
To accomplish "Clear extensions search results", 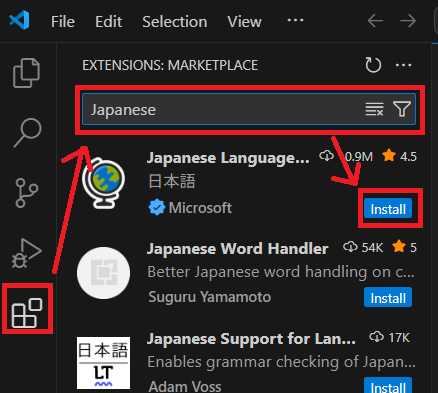I will 374,109.
